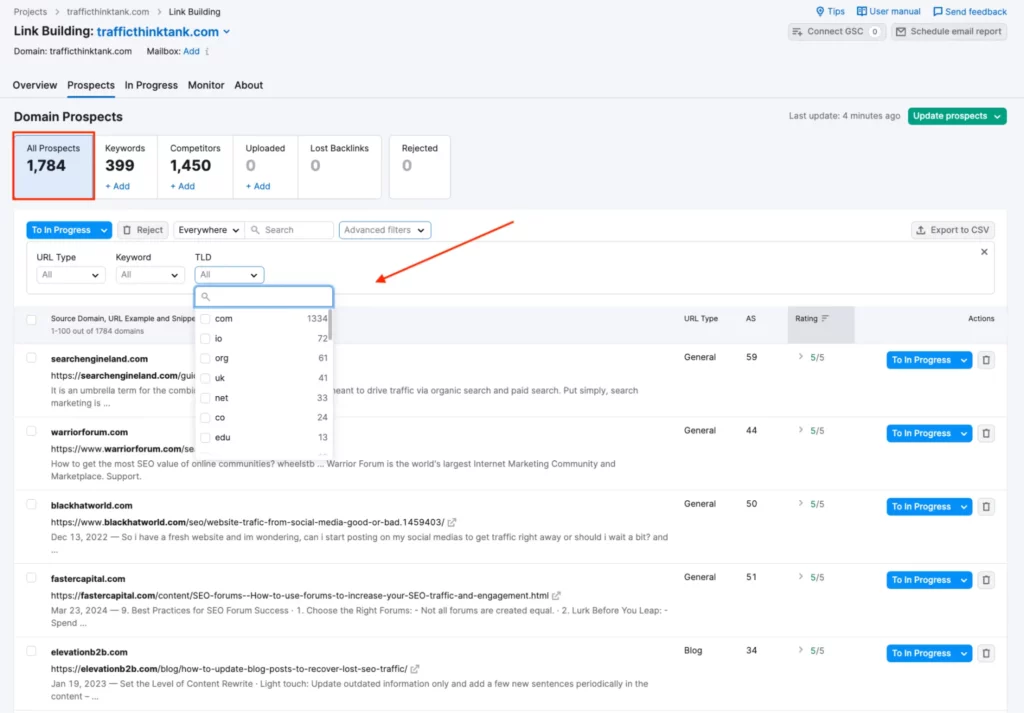The image size is (1024, 713).
Task: Enable the org TLD filter checkbox
Action: (x=206, y=358)
